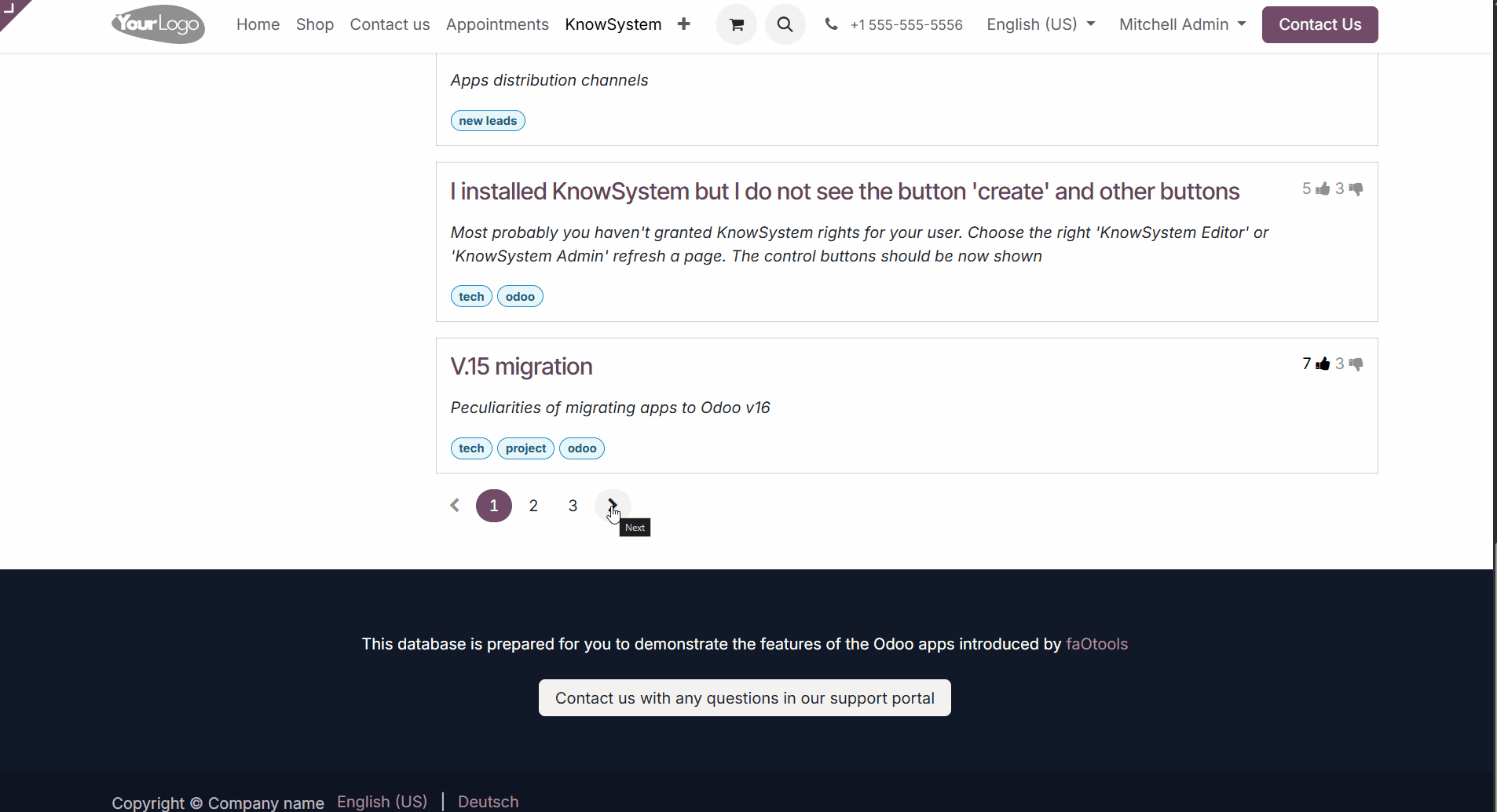Click the plus icon after KnowSystem

pos(683,24)
